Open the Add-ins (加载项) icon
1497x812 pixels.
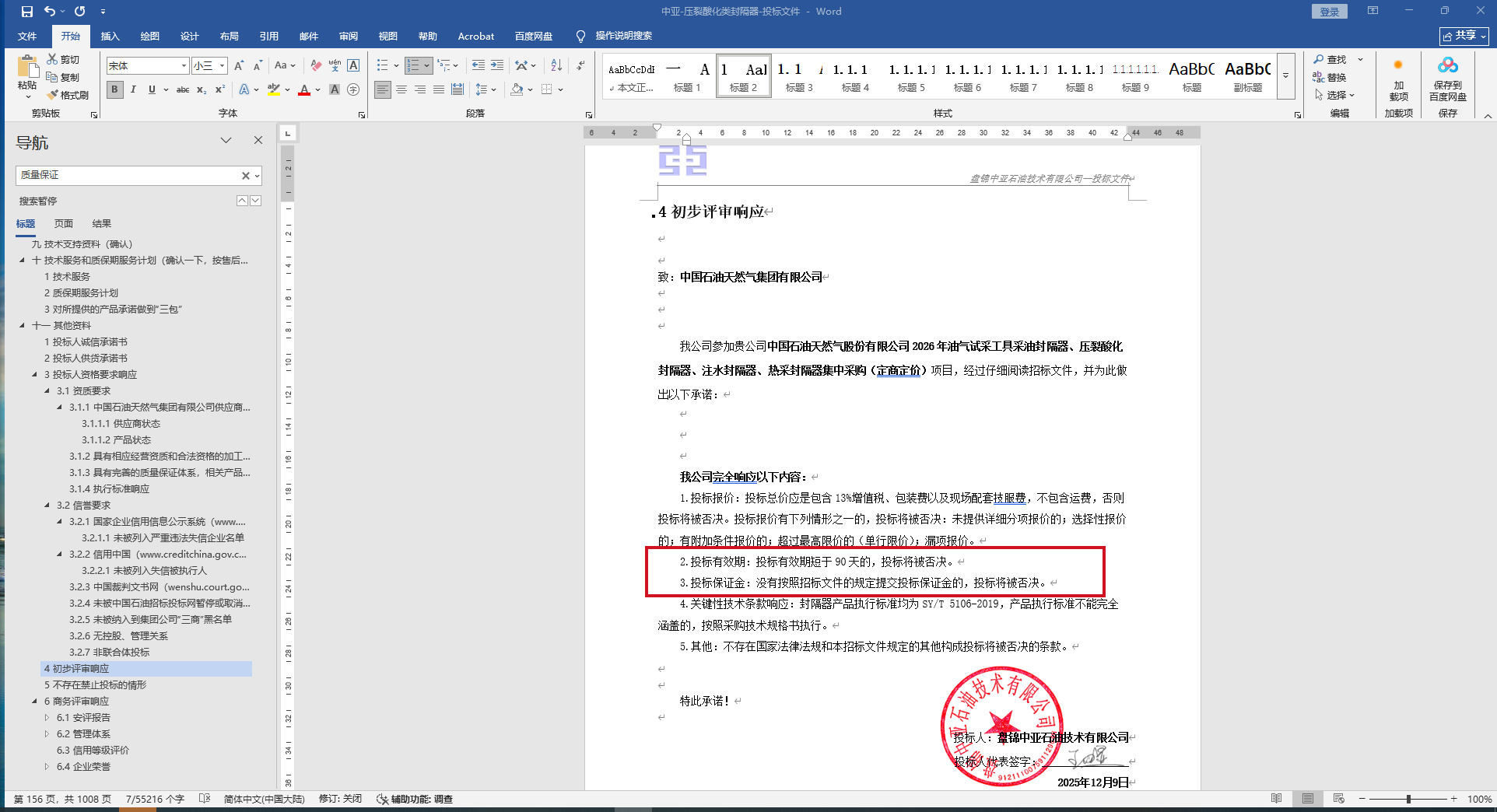1398,79
